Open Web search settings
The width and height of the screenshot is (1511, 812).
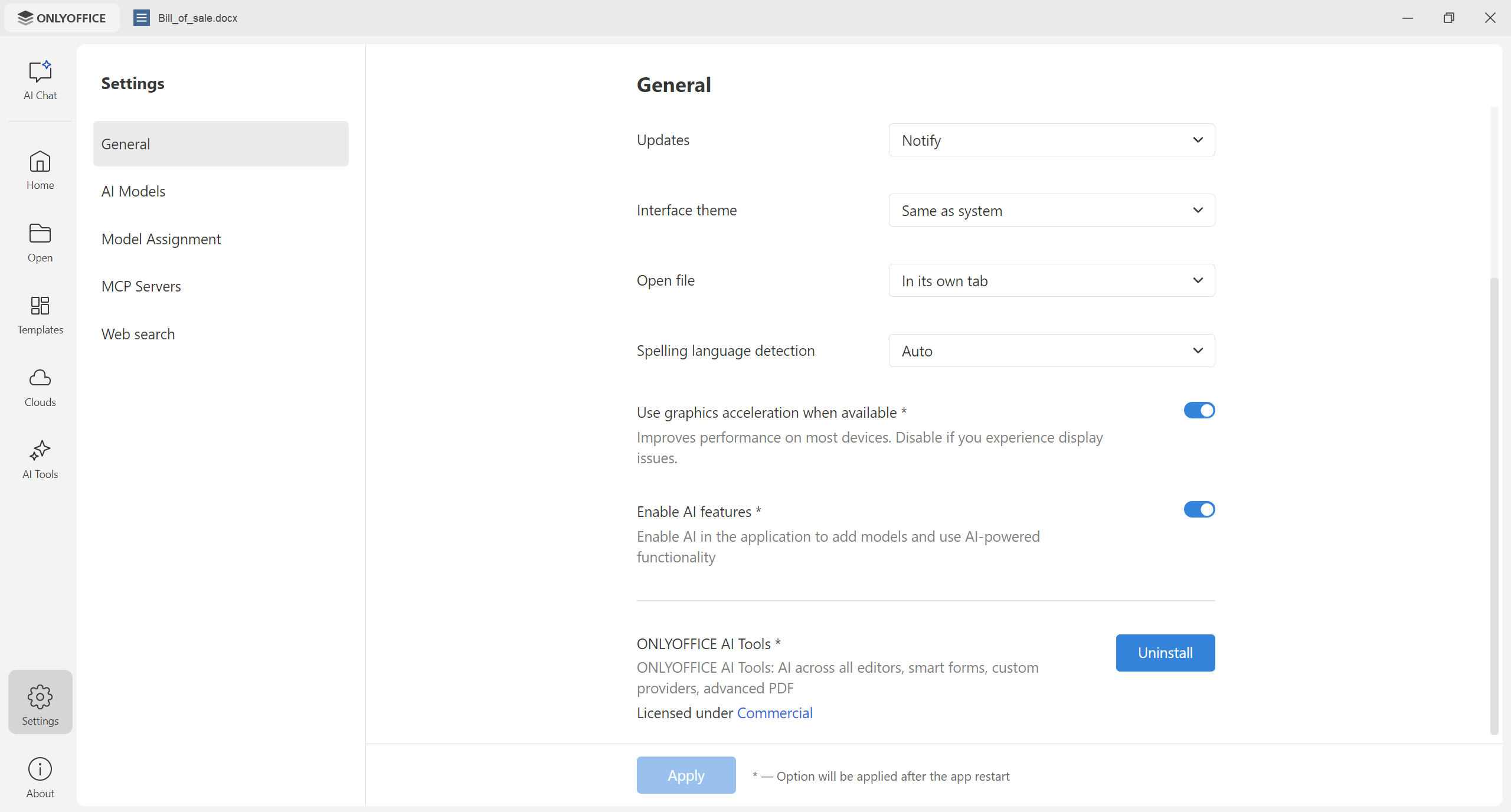221,334
